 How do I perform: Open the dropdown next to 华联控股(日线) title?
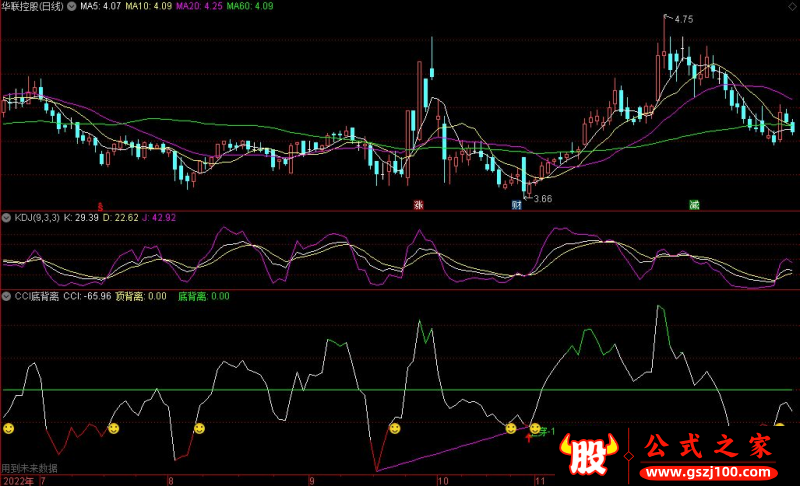coord(72,6)
